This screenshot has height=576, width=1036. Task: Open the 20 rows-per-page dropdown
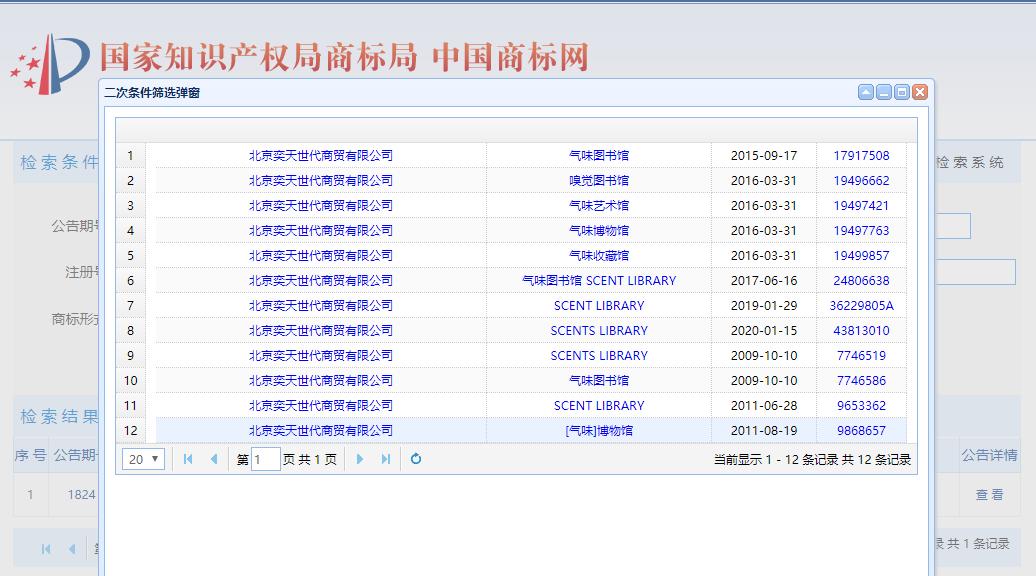(143, 459)
